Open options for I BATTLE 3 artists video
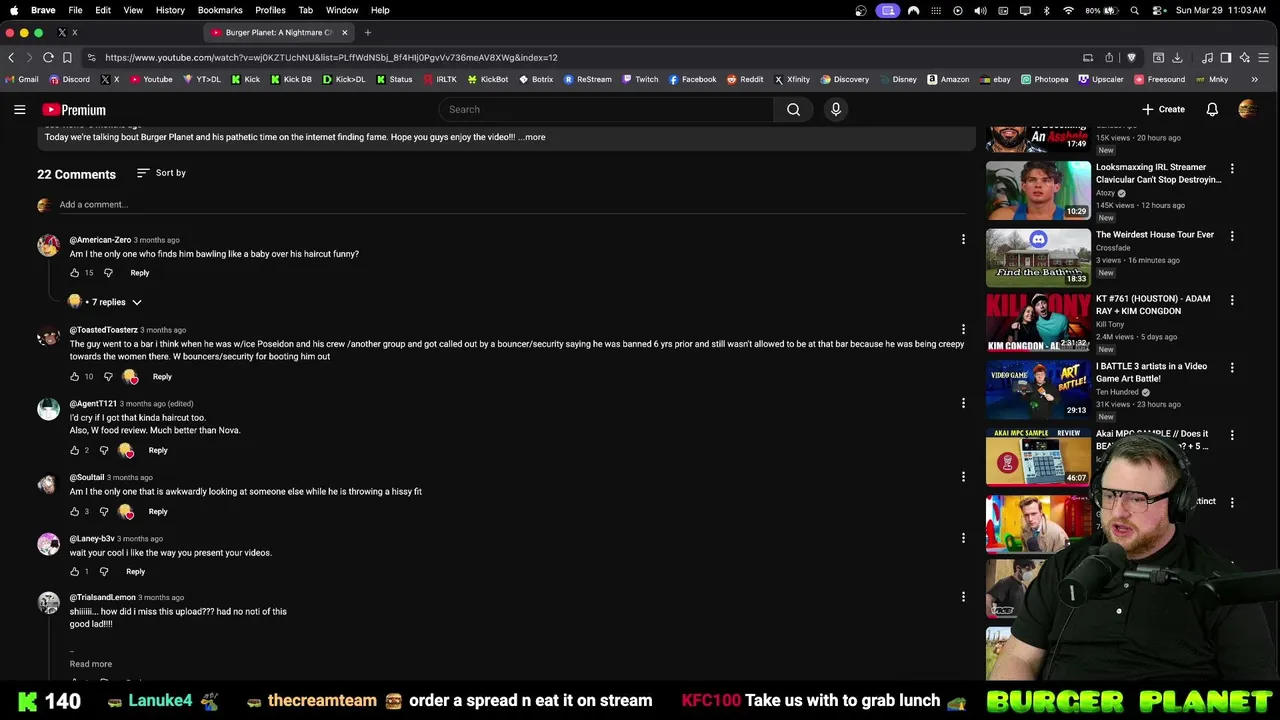The height and width of the screenshot is (720, 1280). (x=1232, y=368)
